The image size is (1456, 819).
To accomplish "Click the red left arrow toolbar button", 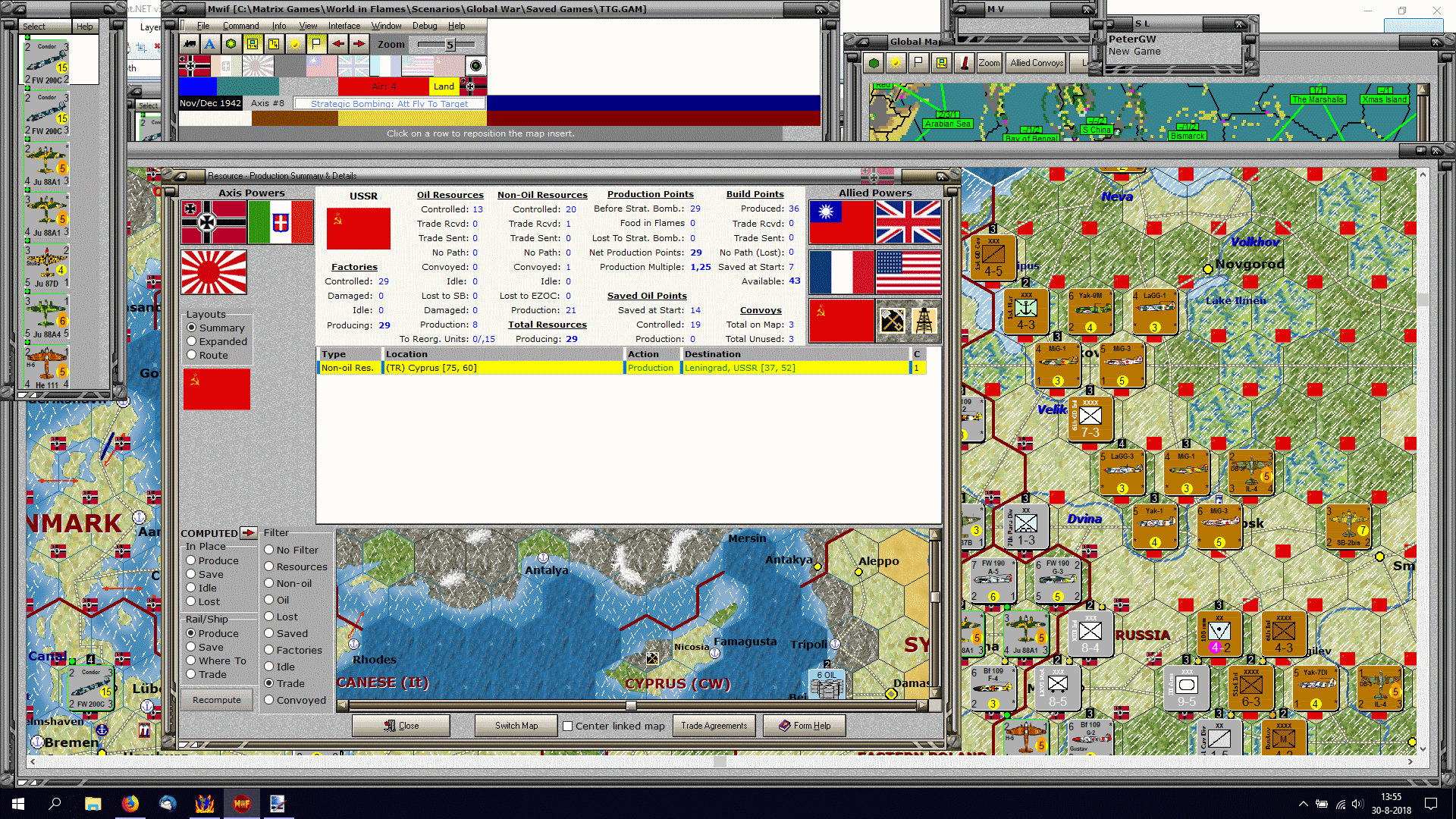I will click(x=337, y=44).
